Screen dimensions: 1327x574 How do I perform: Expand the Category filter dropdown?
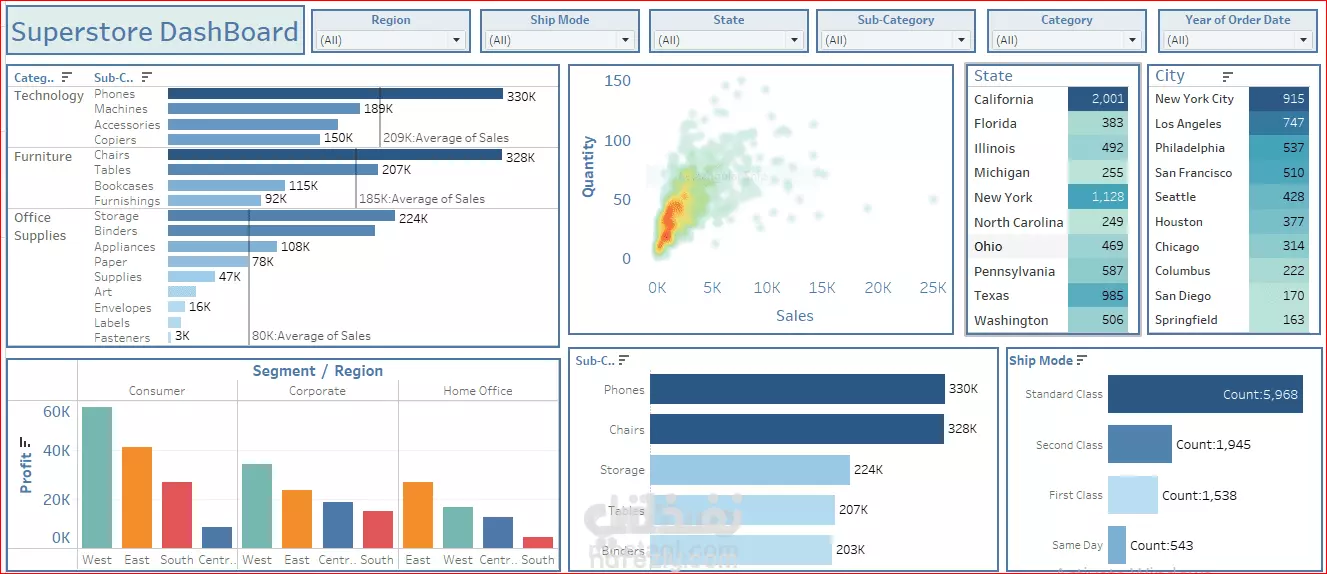[1066, 40]
